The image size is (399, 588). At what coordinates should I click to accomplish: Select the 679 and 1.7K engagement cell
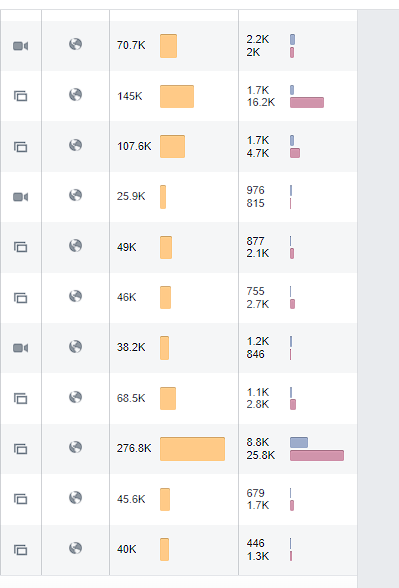coord(298,499)
